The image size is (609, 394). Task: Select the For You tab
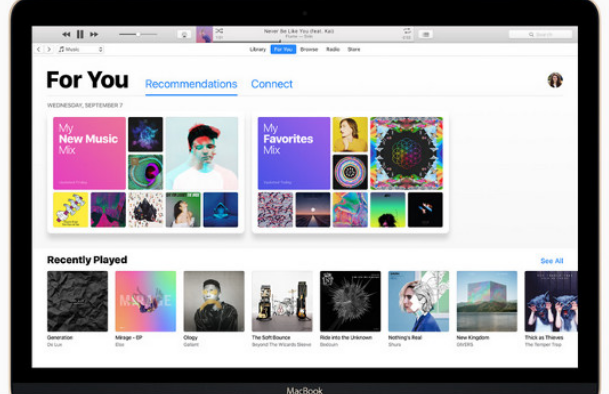coord(283,49)
